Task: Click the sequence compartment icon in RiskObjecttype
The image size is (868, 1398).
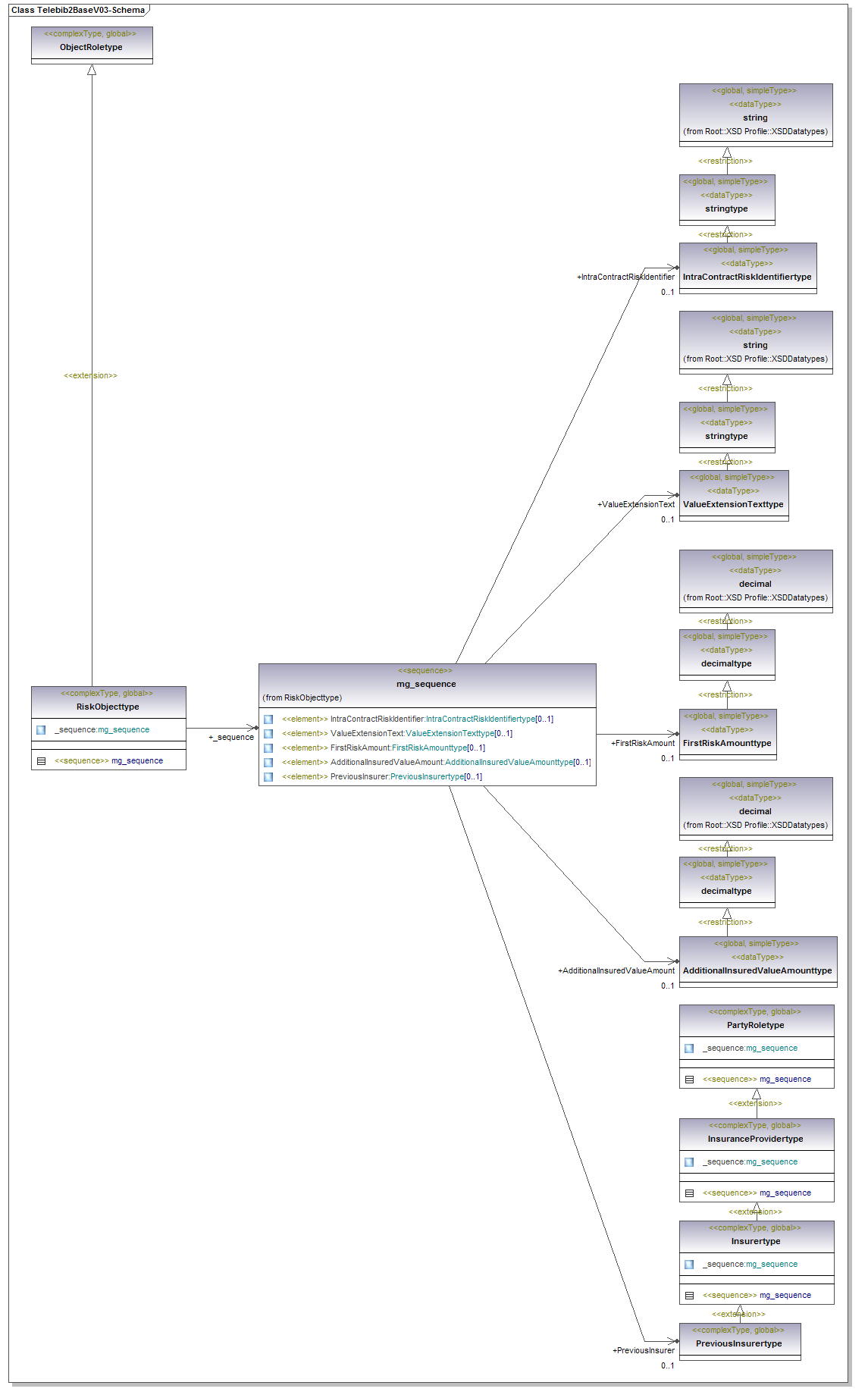Action: (x=41, y=761)
